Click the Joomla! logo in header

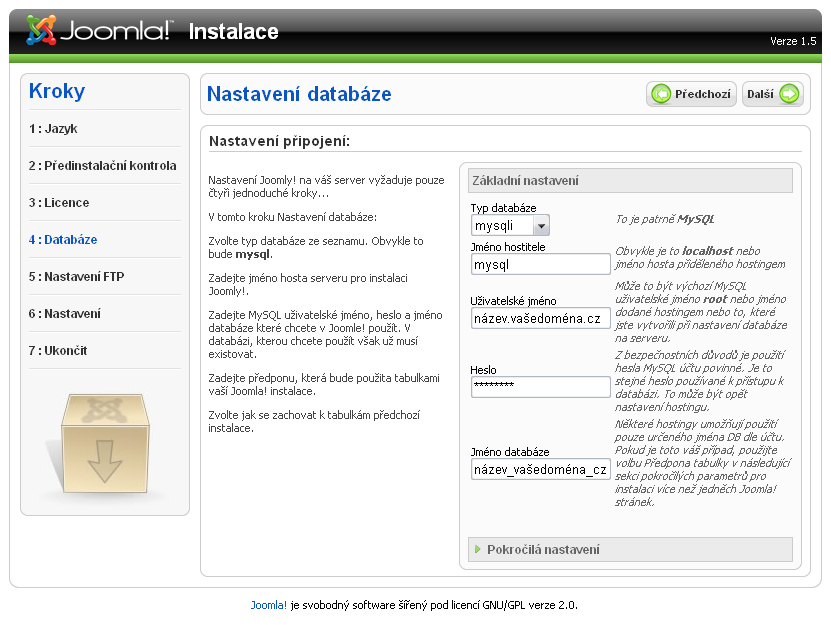click(x=100, y=30)
